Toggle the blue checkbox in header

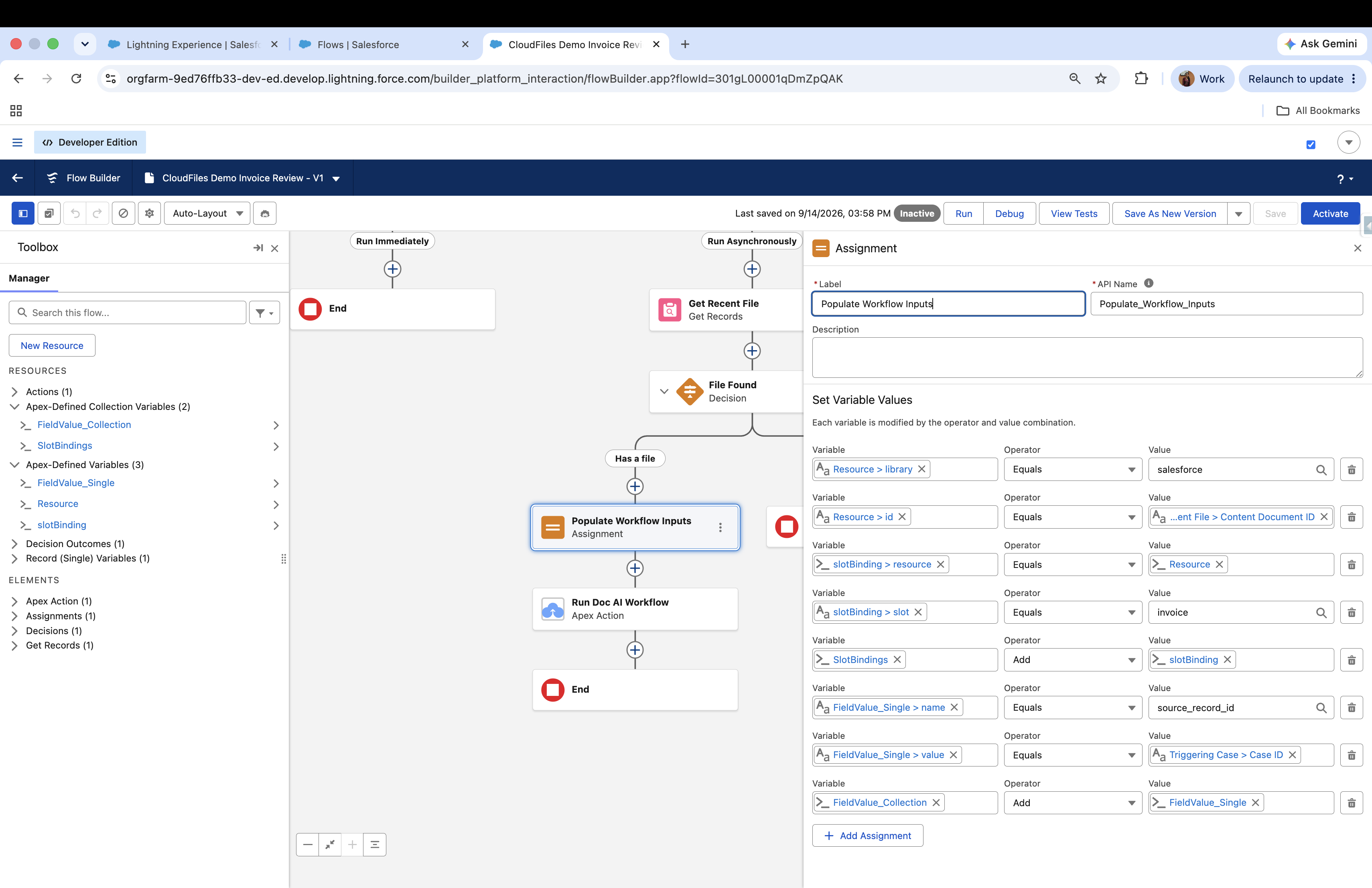click(1310, 145)
